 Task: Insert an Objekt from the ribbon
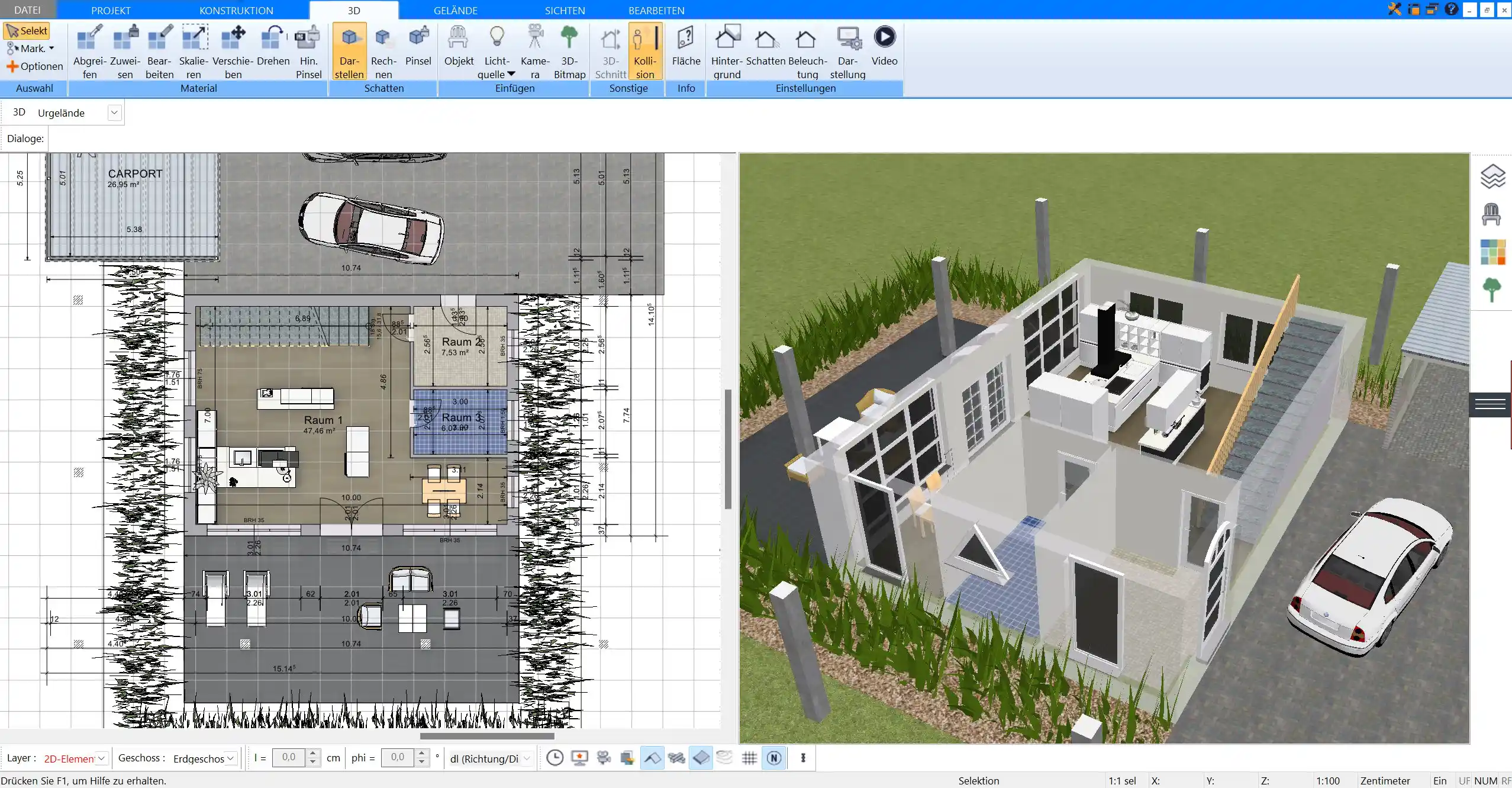pos(459,46)
